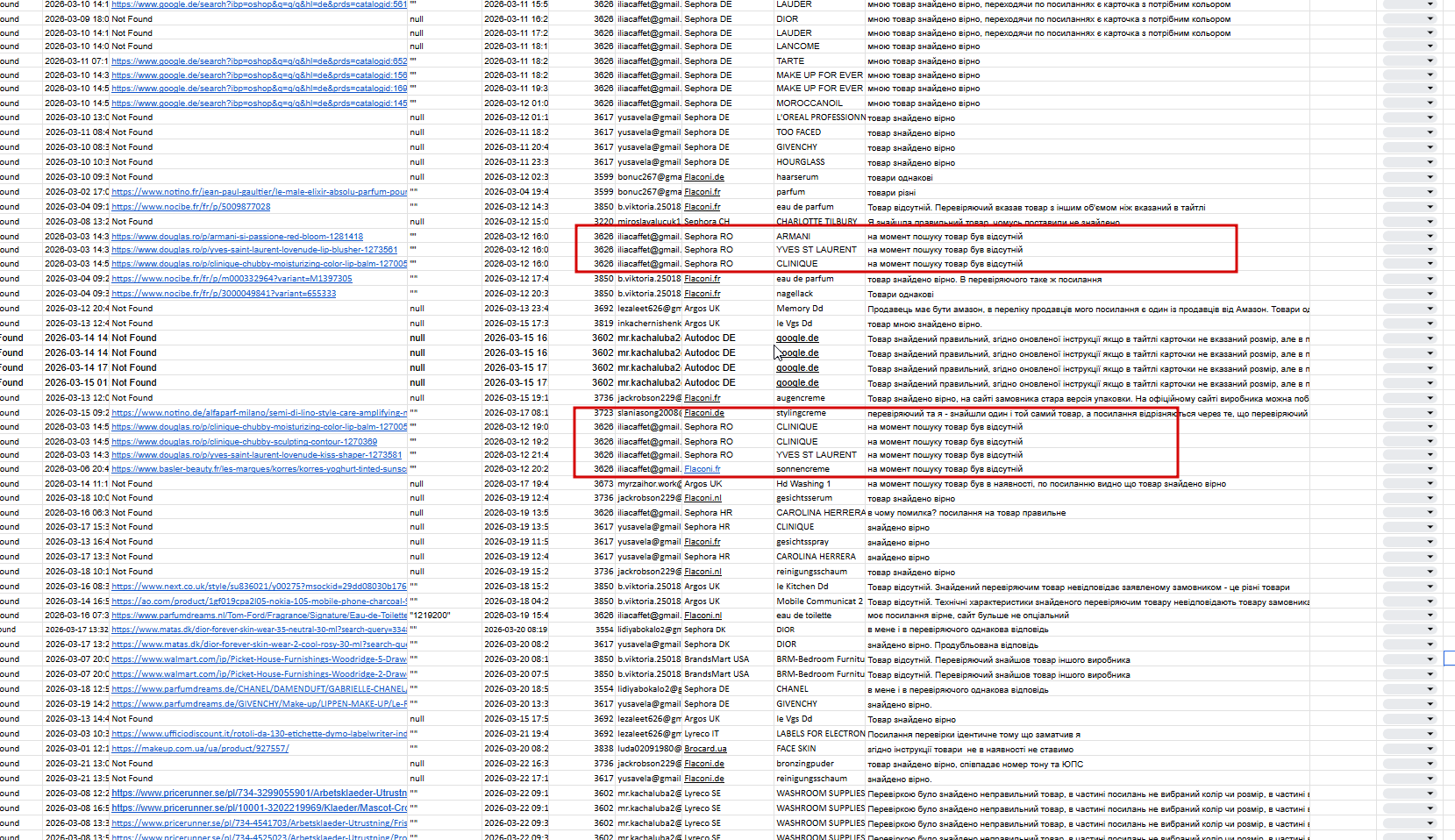The image size is (1455, 840).
Task: Open the douglas.ro clinique-chubby-sculpting-contour link
Action: 245,442
